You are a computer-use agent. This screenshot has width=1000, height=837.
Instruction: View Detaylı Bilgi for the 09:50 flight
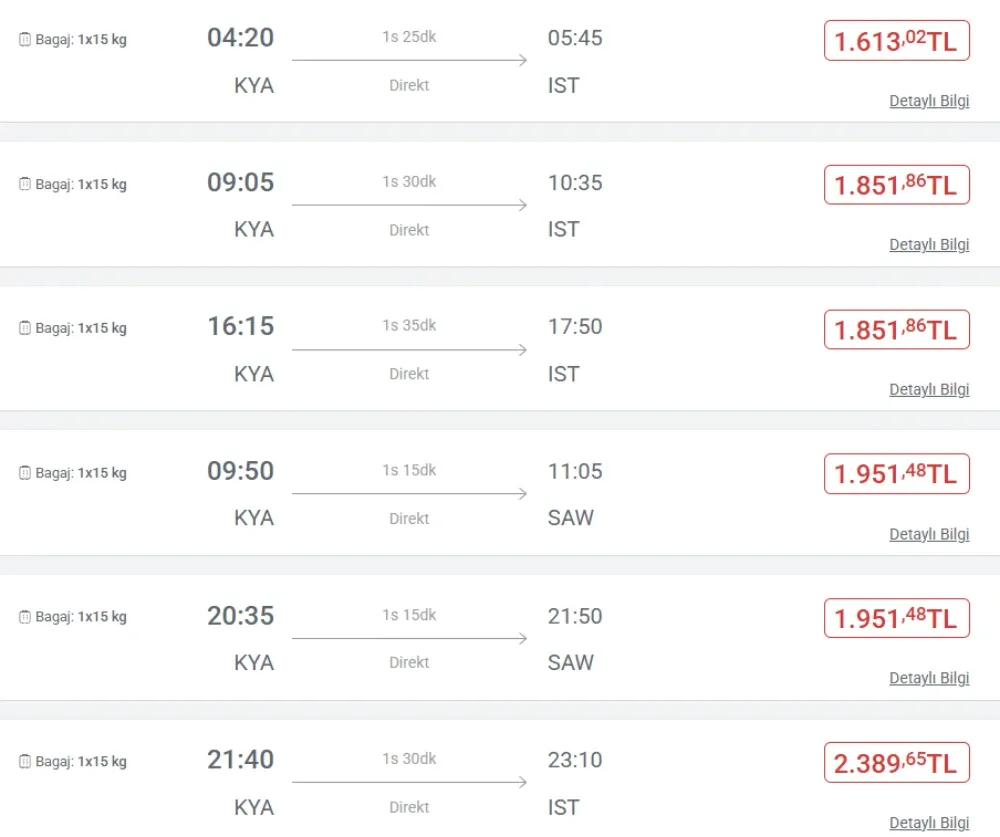[x=929, y=534]
